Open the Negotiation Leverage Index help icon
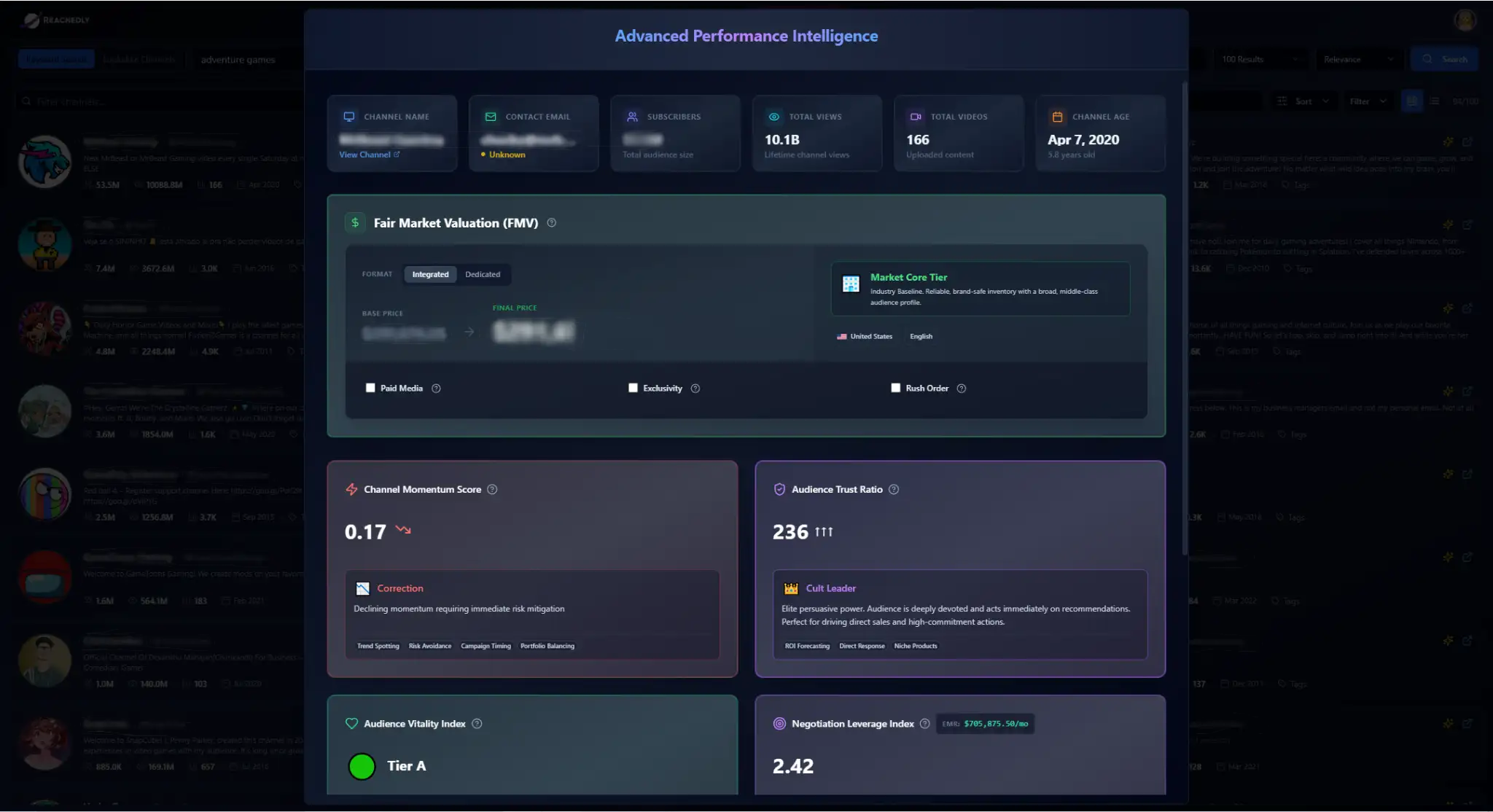1493x812 pixels. pyautogui.click(x=924, y=724)
